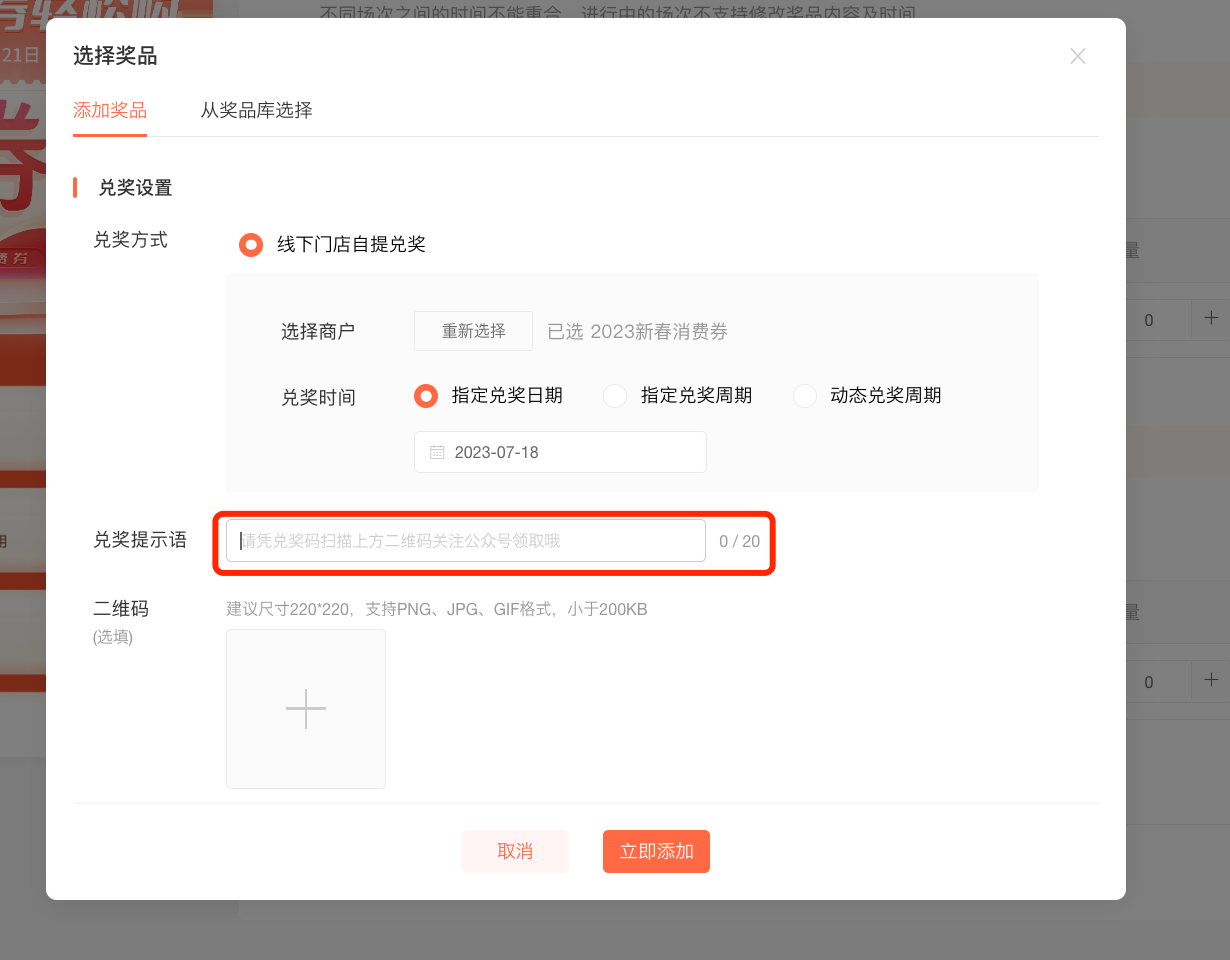Screen dimensions: 1230x960
Task: Click the plus icon to upload 二维码
Action: [x=306, y=708]
